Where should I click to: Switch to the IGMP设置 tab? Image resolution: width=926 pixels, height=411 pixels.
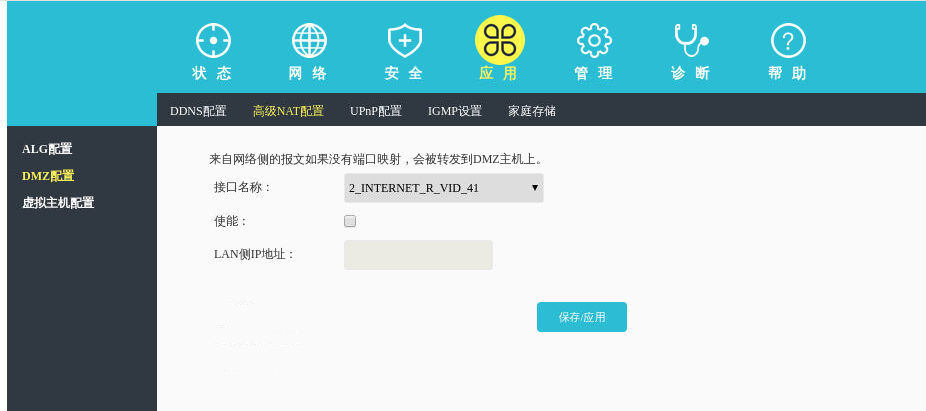(x=455, y=111)
